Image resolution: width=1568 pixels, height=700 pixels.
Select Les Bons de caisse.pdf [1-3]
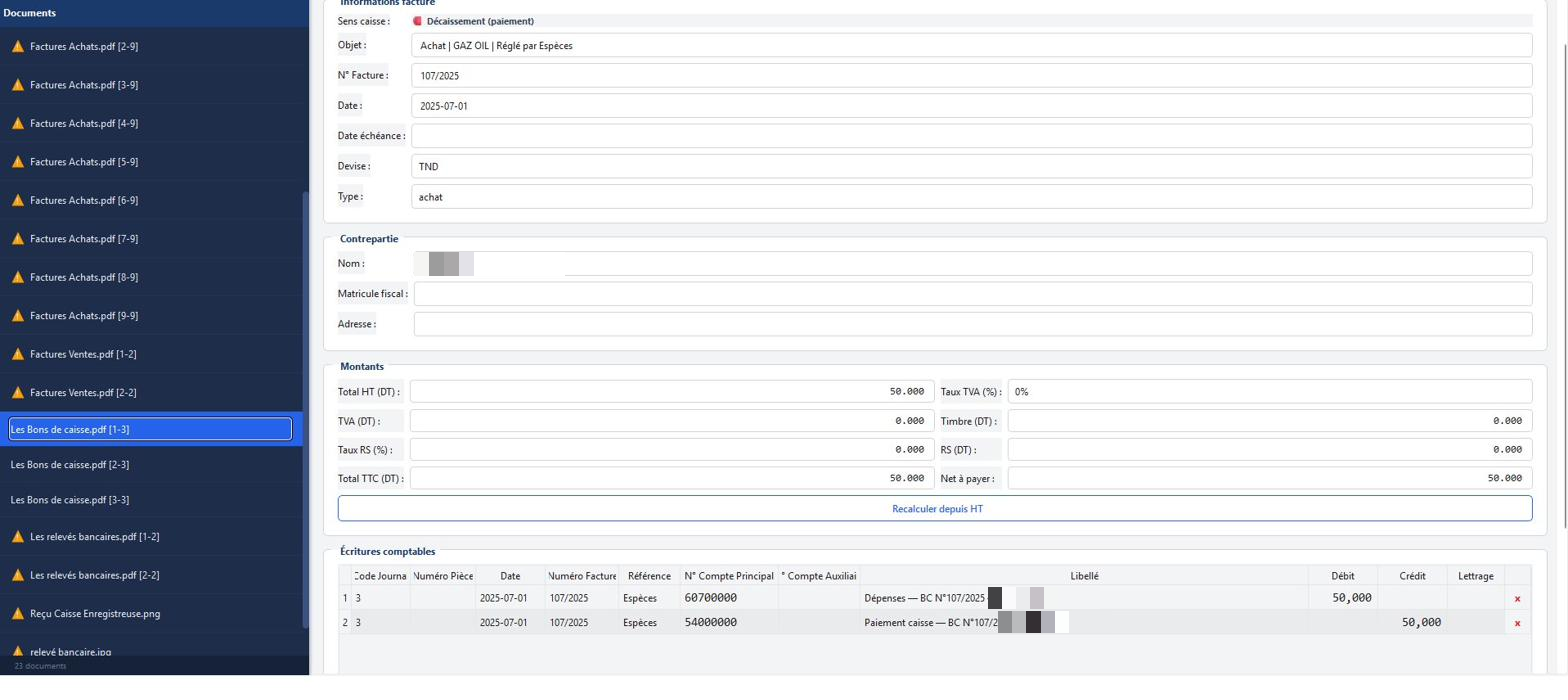click(x=150, y=429)
